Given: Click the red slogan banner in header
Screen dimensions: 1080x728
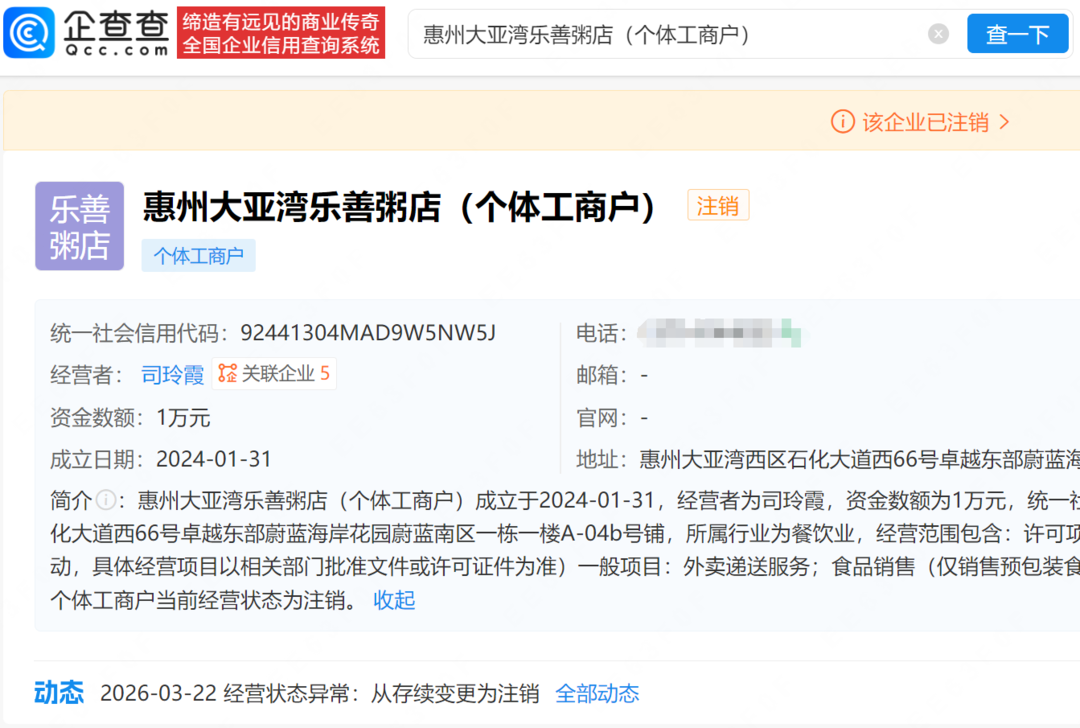Looking at the screenshot, I should (281, 33).
